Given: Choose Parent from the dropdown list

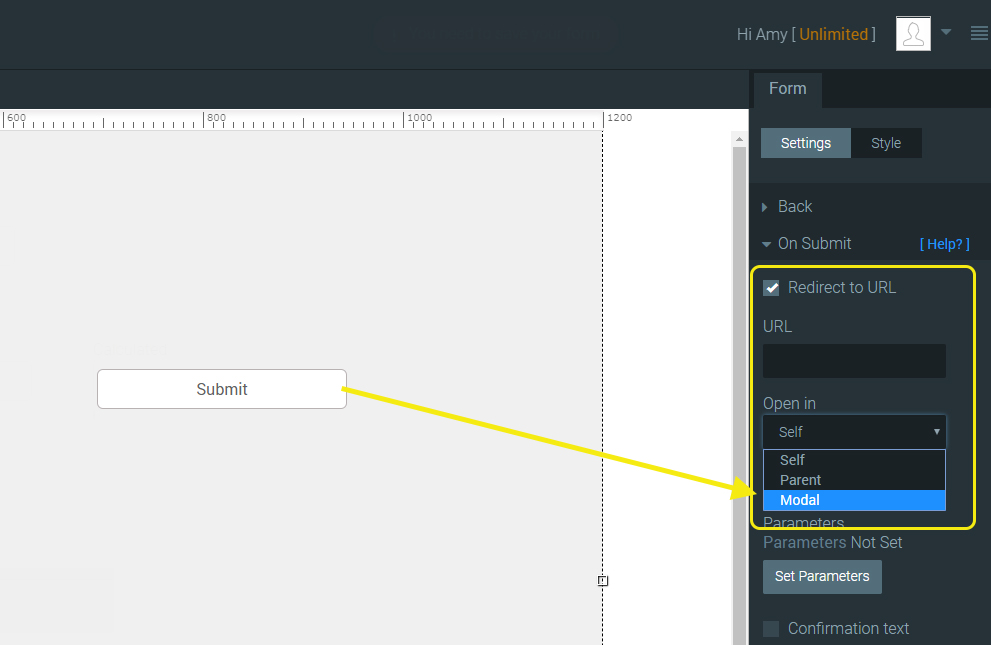Looking at the screenshot, I should tap(854, 480).
